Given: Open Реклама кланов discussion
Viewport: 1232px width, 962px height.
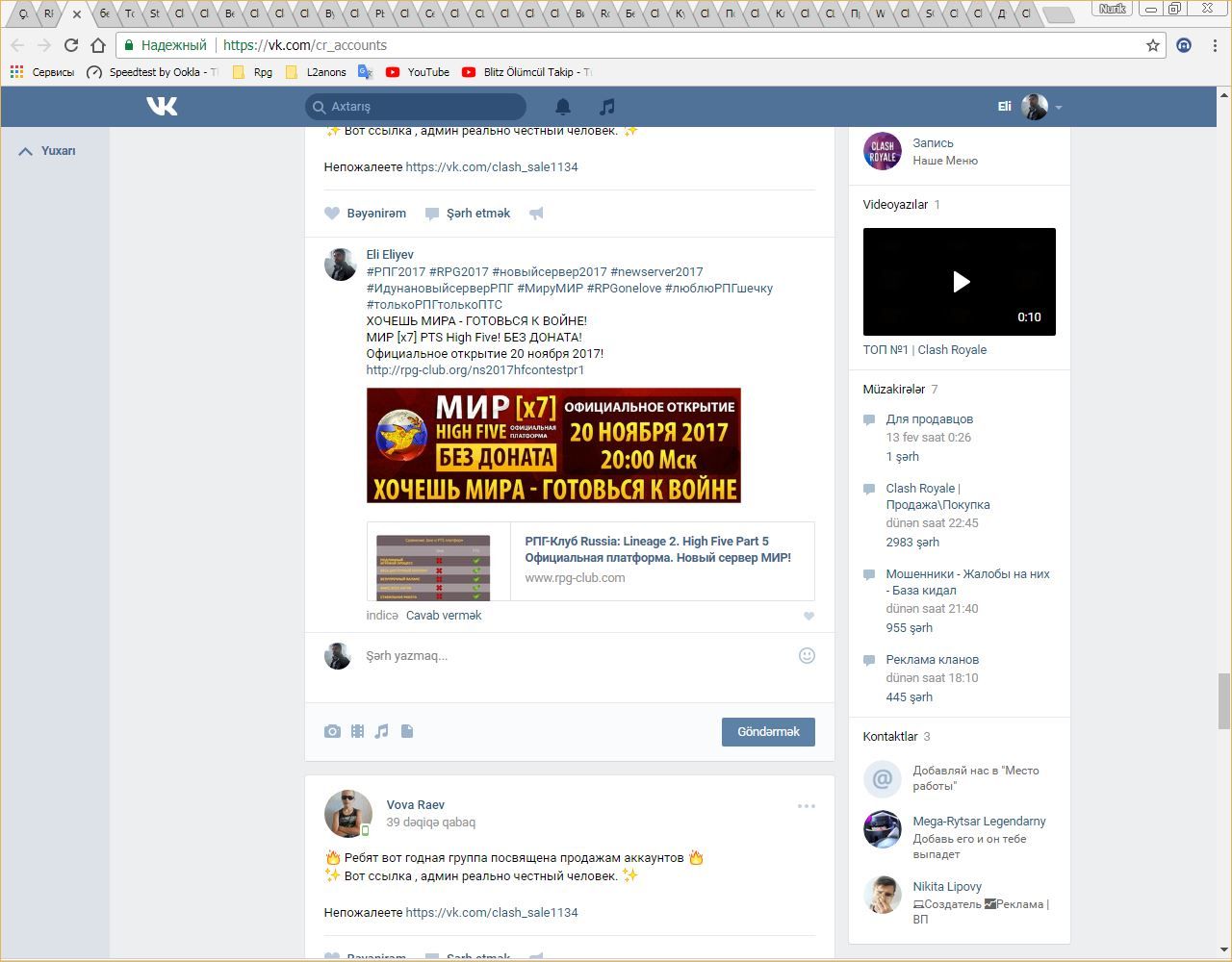Looking at the screenshot, I should click(x=933, y=660).
